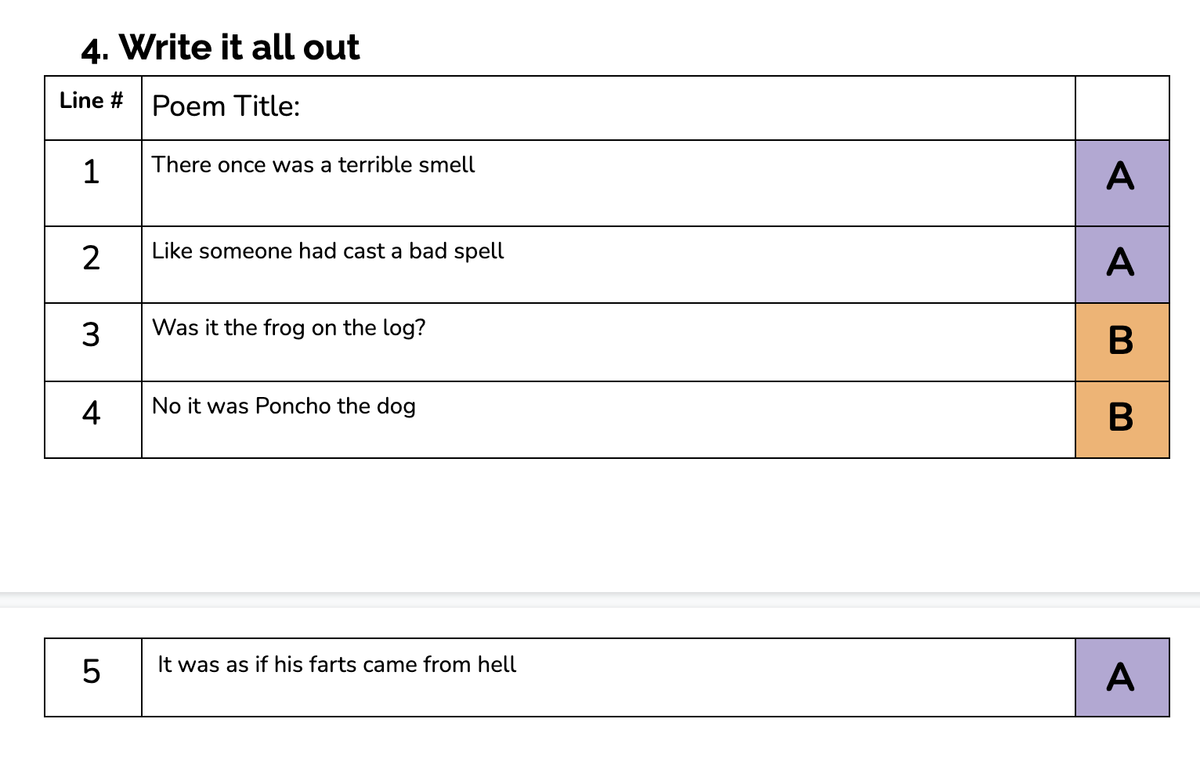This screenshot has height=769, width=1200.
Task: Click the empty rhyme header cell beside Poem Title
Action: pos(1122,107)
